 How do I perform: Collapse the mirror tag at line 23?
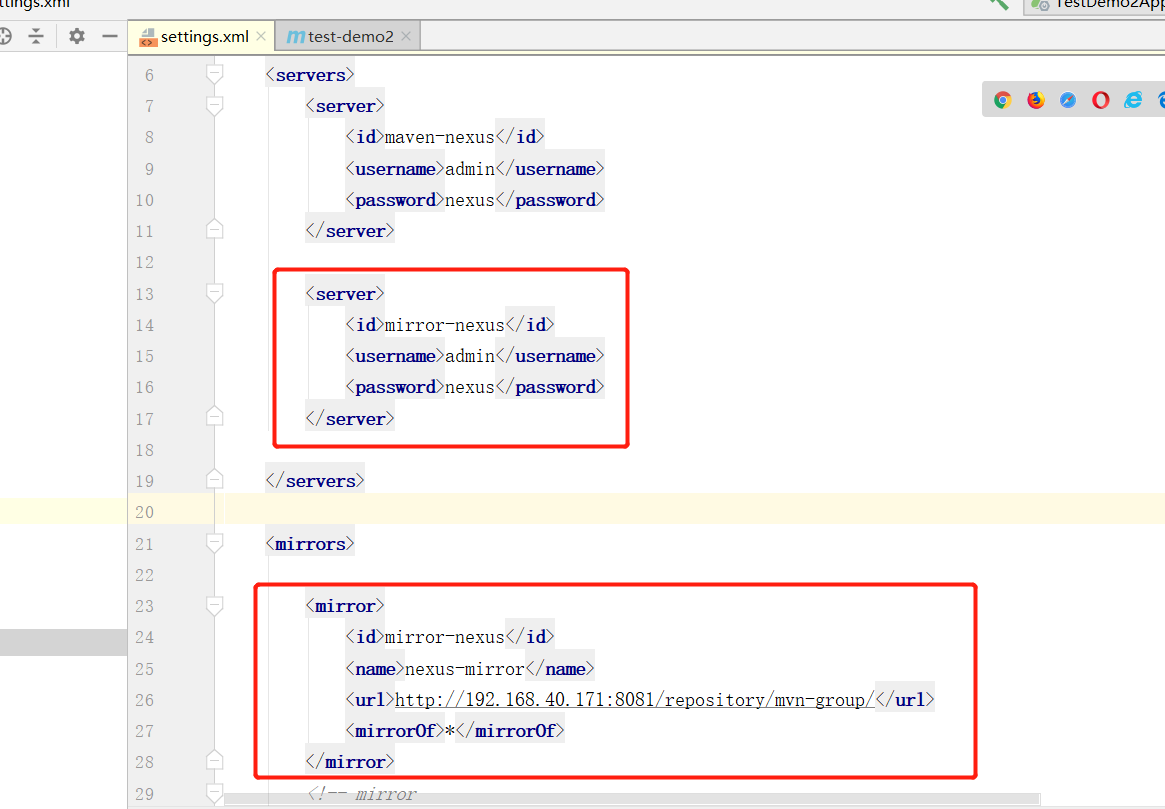click(x=214, y=606)
